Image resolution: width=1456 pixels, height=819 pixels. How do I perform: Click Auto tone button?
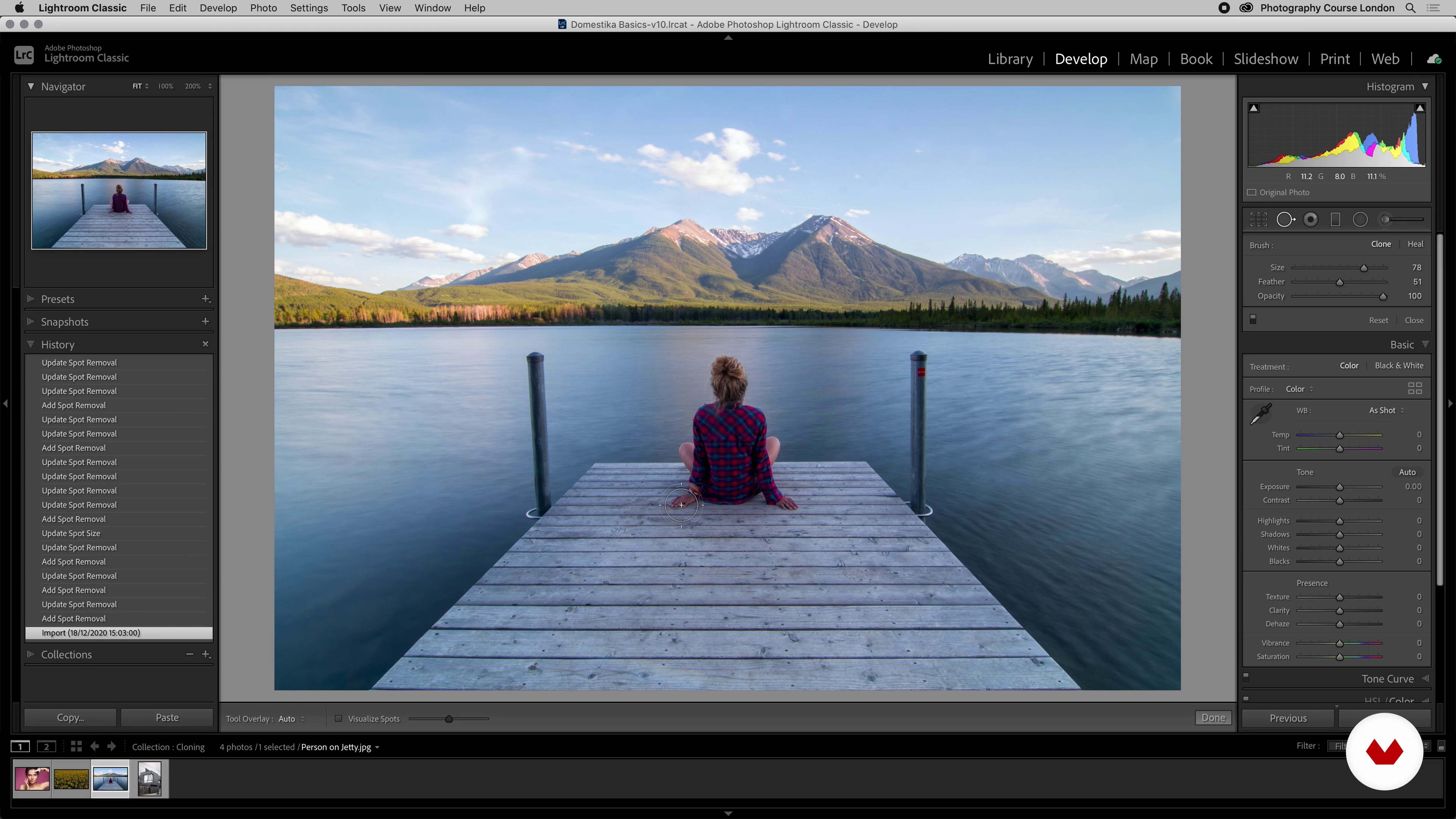point(1407,472)
